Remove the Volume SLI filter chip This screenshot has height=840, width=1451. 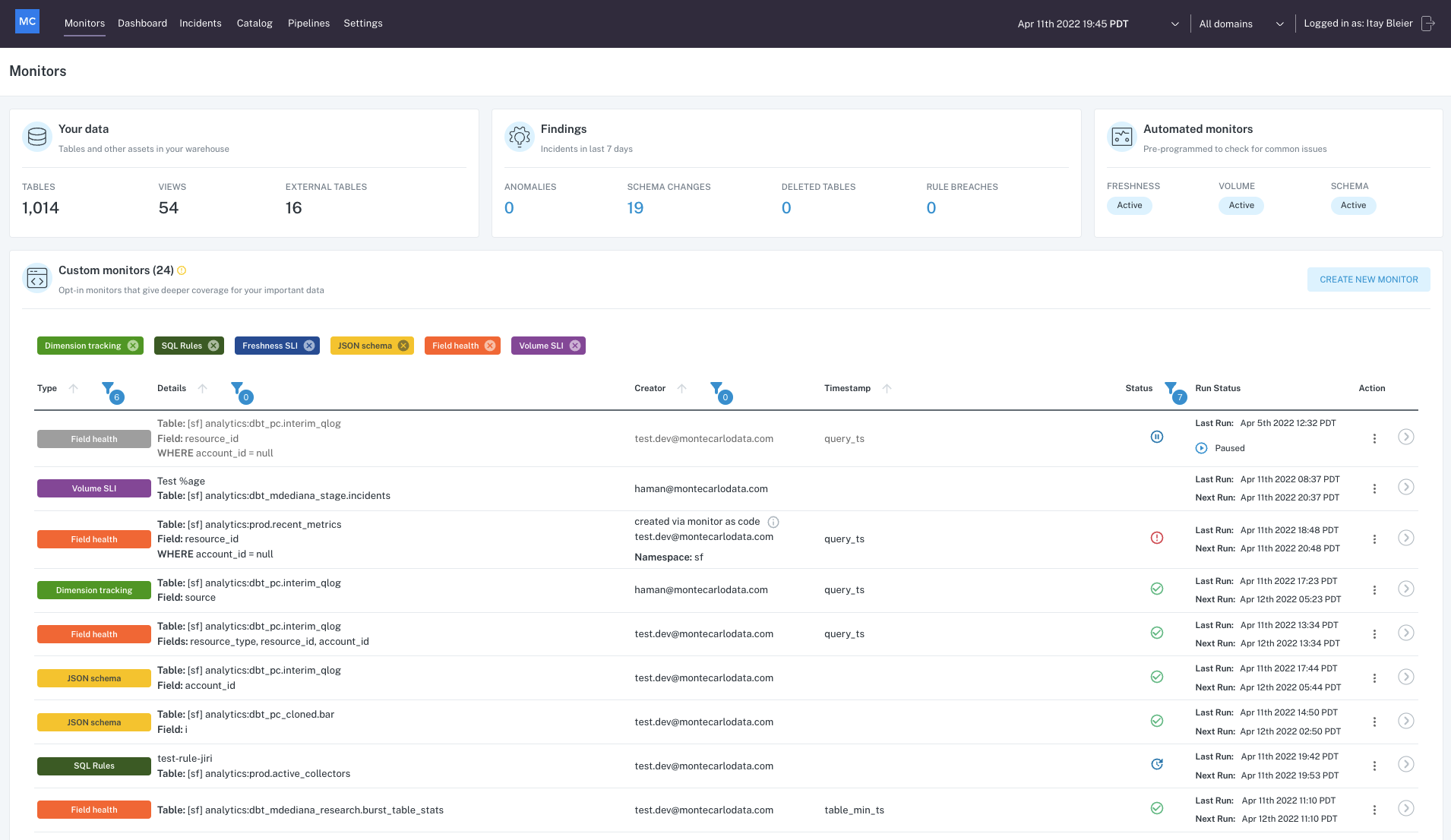[x=575, y=346]
